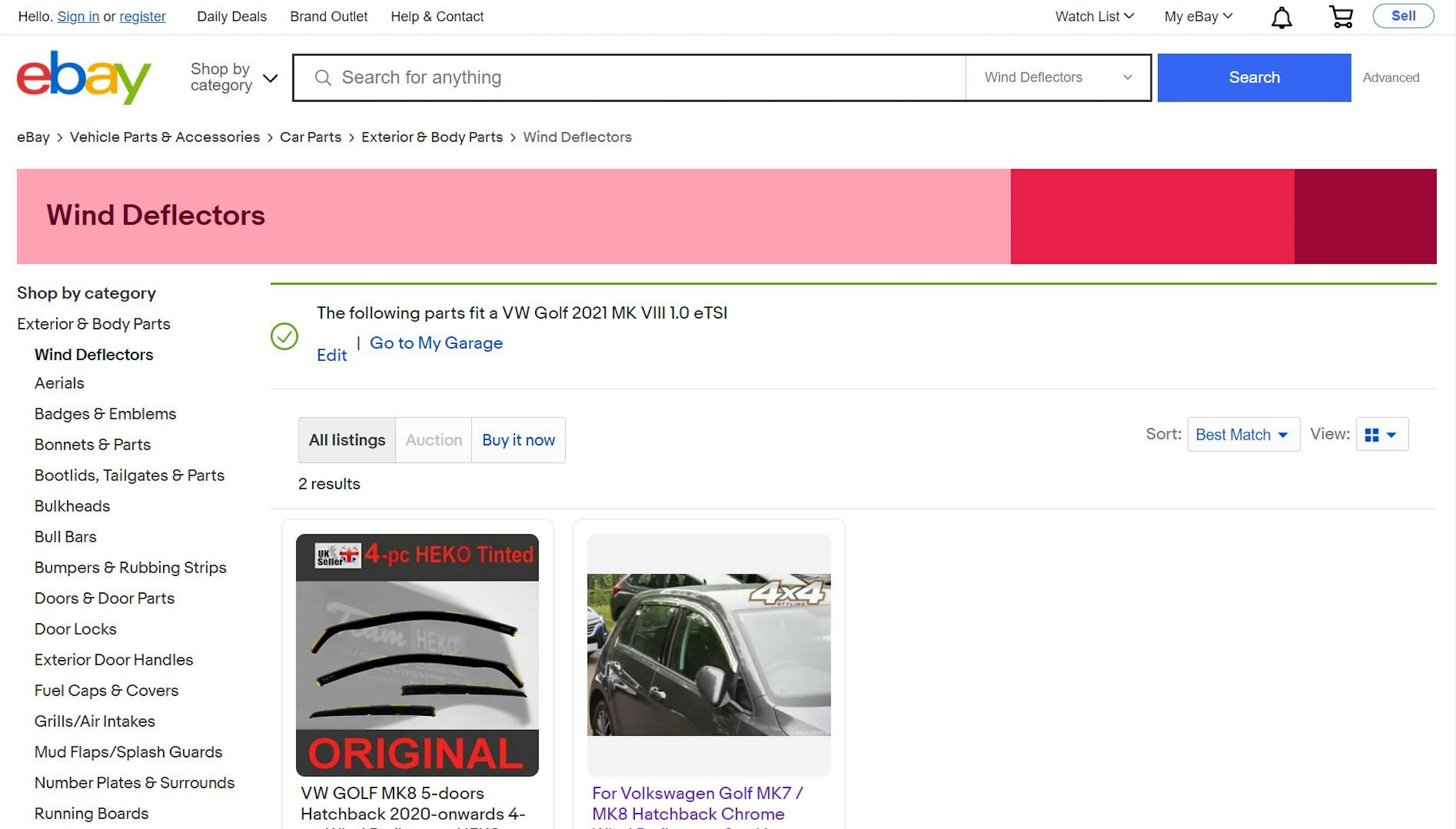Image resolution: width=1456 pixels, height=829 pixels.
Task: Edit the selected VW Golf vehicle
Action: click(x=332, y=355)
